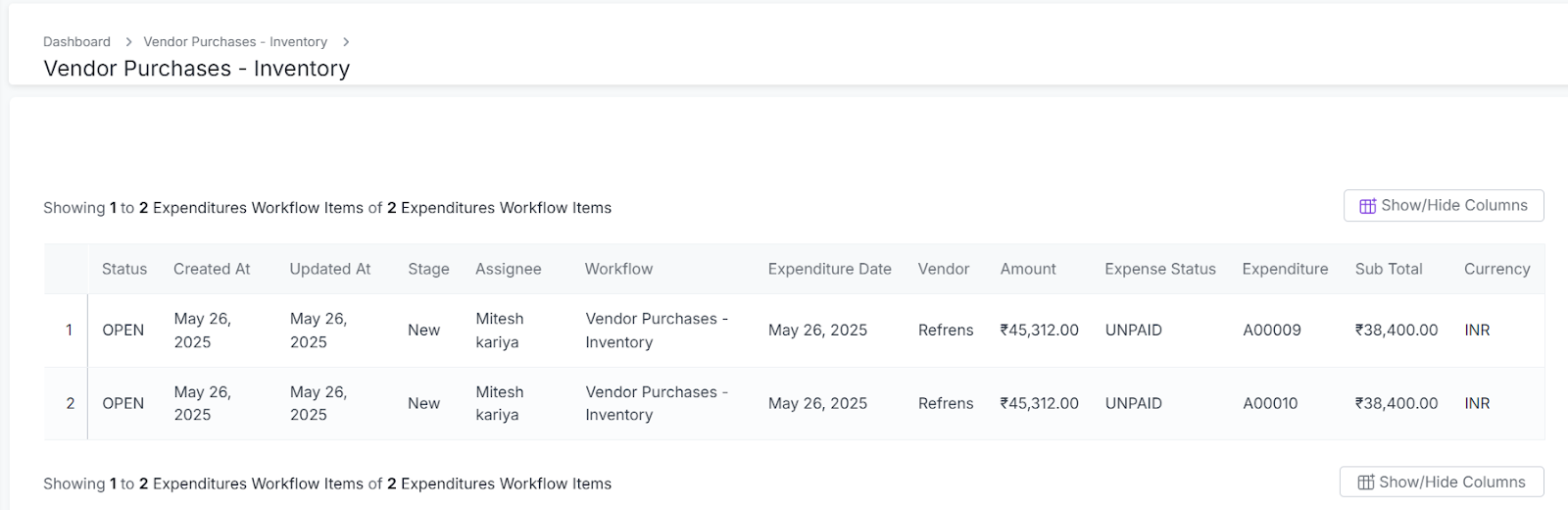Select row number 2 in the table
The width and height of the screenshot is (1568, 510).
coord(70,403)
